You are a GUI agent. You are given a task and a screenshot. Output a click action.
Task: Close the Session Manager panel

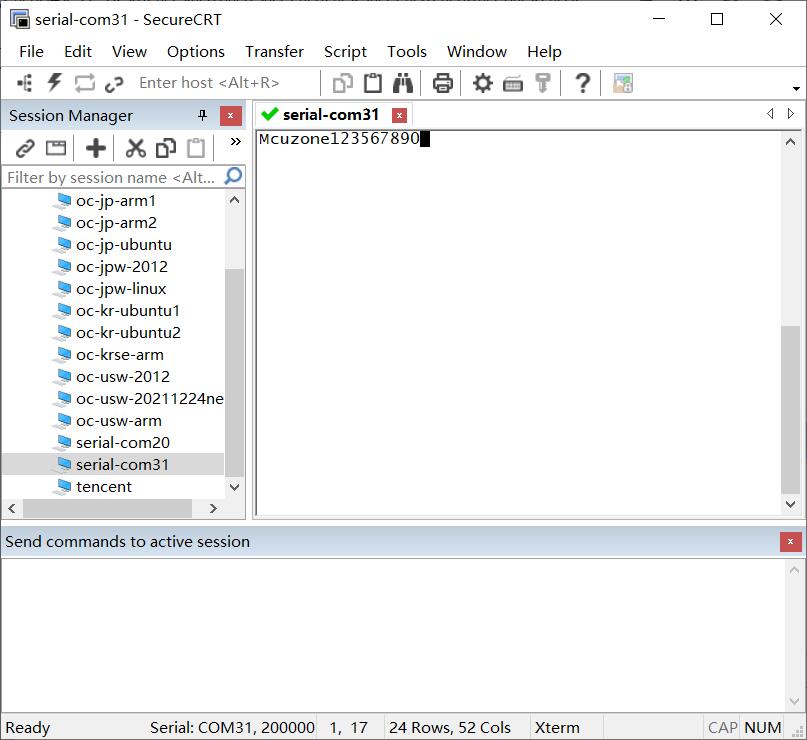coord(231,116)
